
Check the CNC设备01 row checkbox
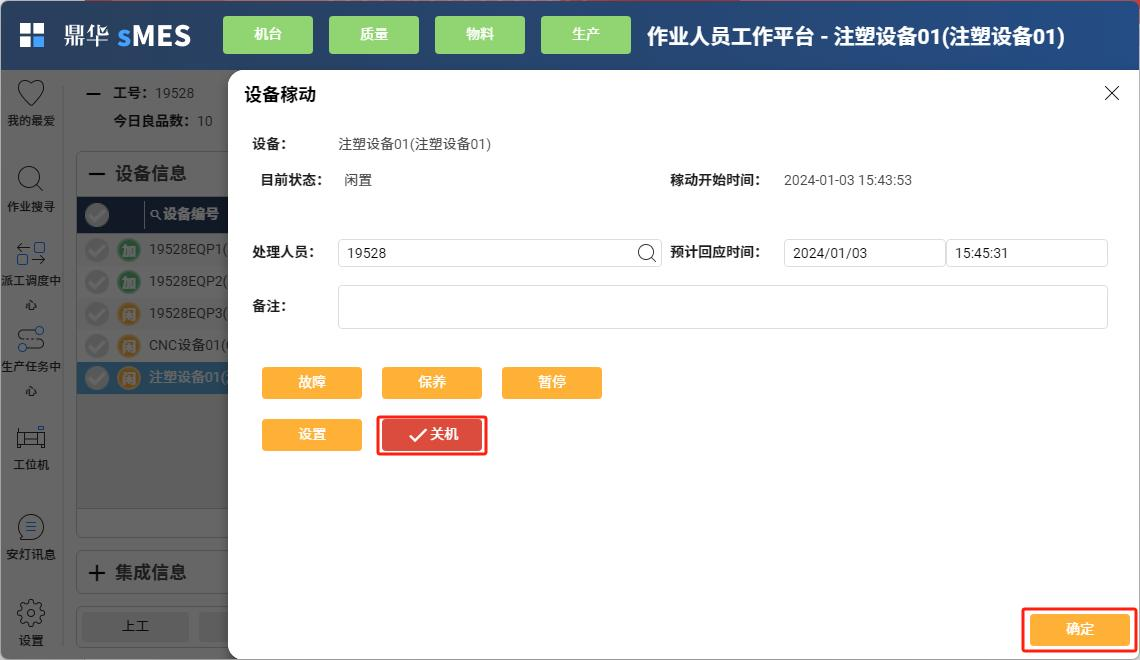tap(97, 346)
